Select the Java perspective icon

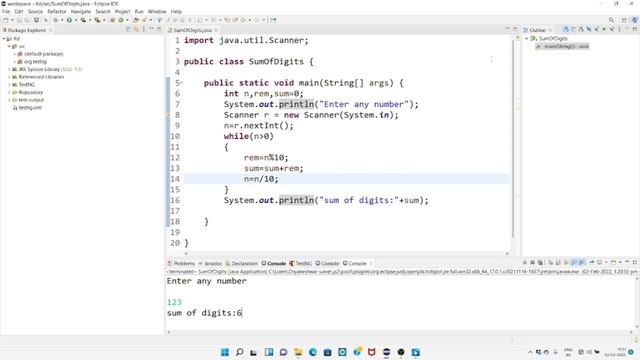pyautogui.click(x=635, y=20)
